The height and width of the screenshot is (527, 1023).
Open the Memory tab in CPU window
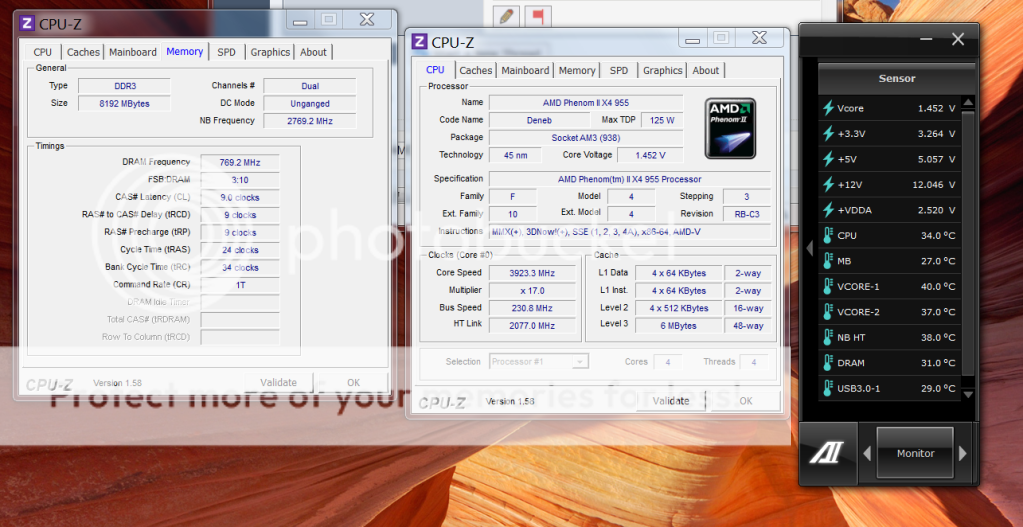[577, 70]
